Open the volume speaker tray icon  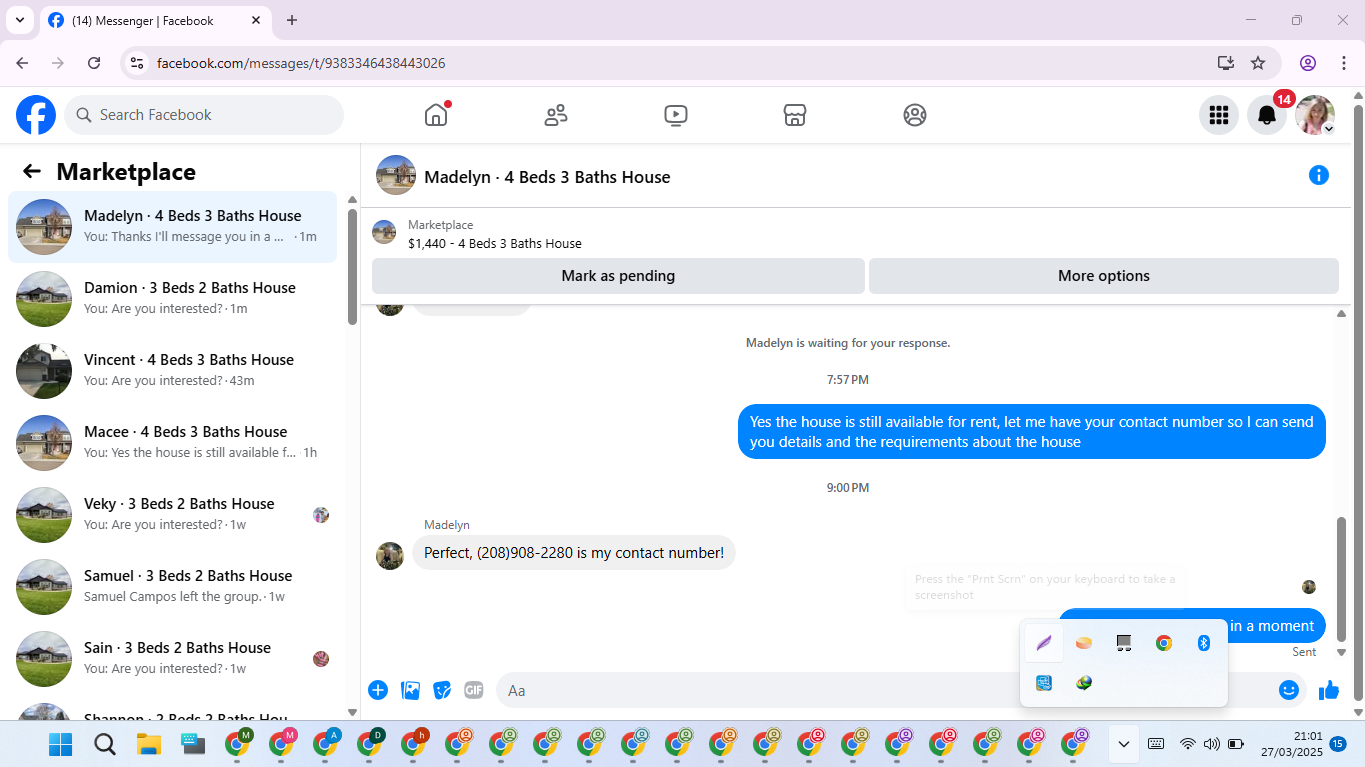click(1211, 744)
